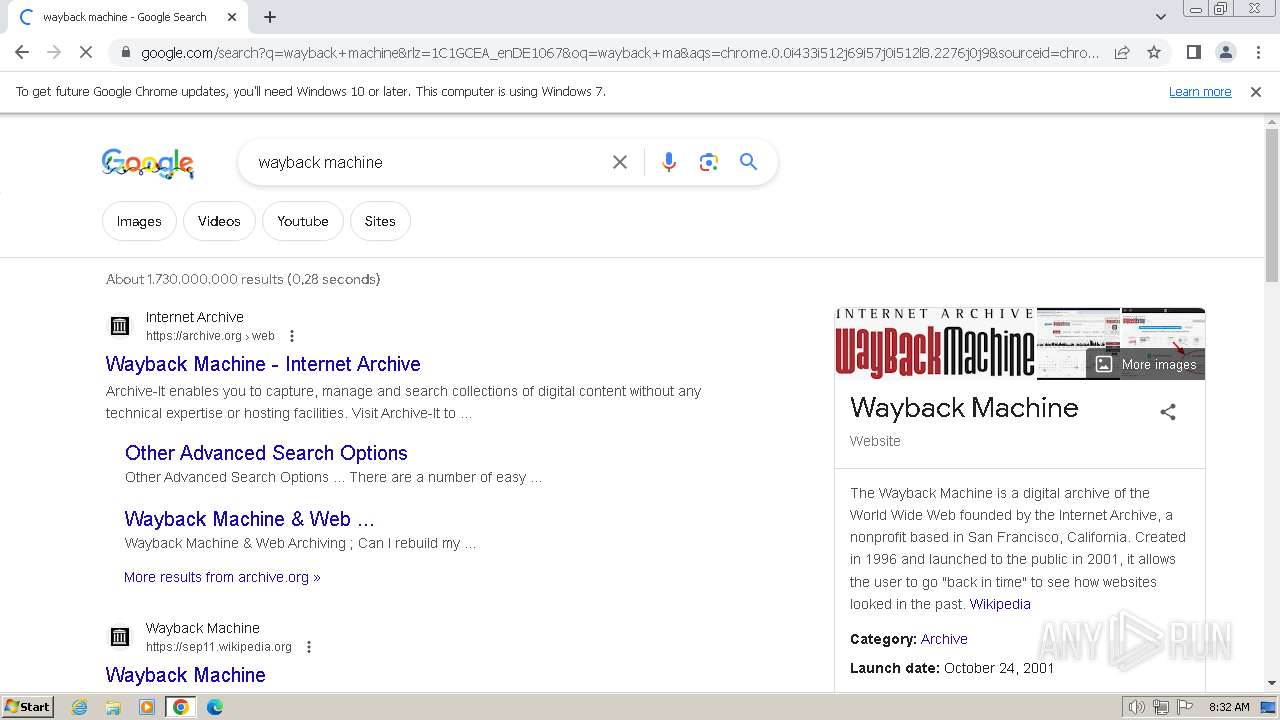The width and height of the screenshot is (1280, 720).
Task: Click the 'Launch date:' label
Action: [x=895, y=668]
